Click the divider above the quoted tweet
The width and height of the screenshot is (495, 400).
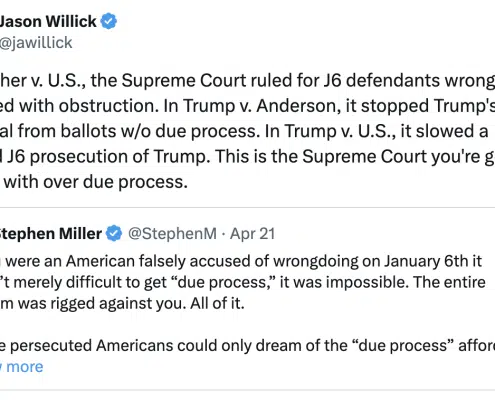click(247, 207)
